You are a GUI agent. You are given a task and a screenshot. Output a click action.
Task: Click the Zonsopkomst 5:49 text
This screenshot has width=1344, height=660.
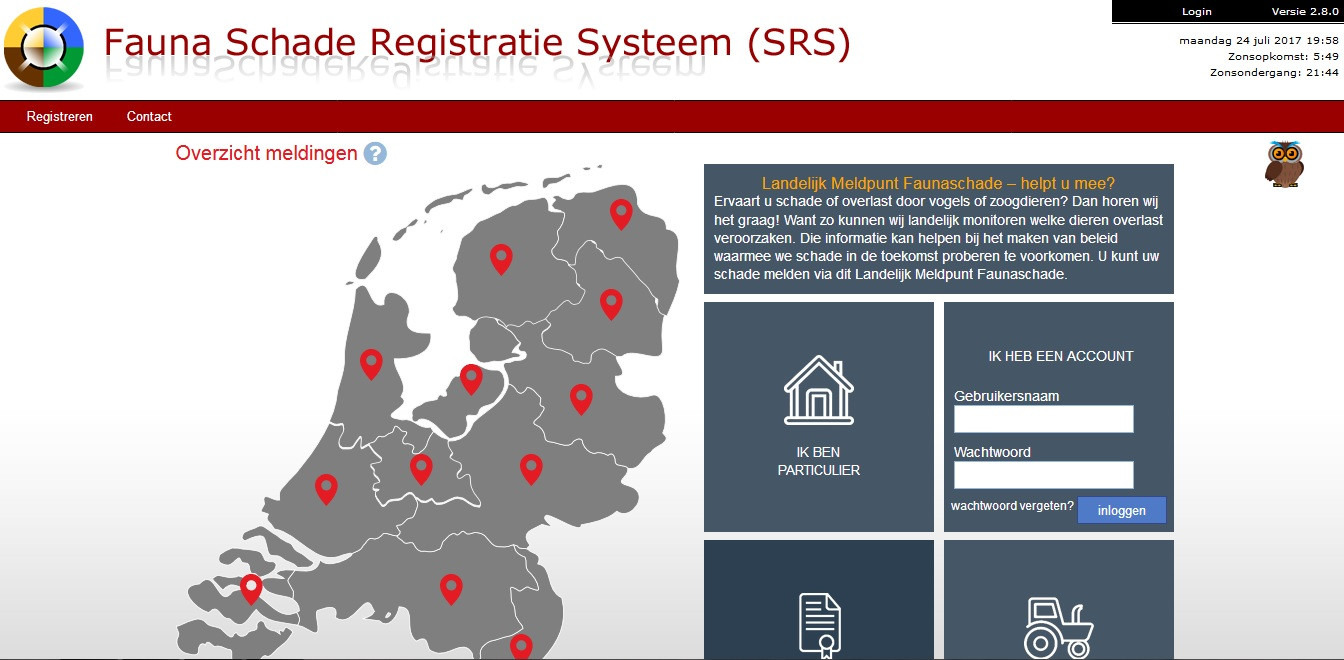pos(1283,57)
